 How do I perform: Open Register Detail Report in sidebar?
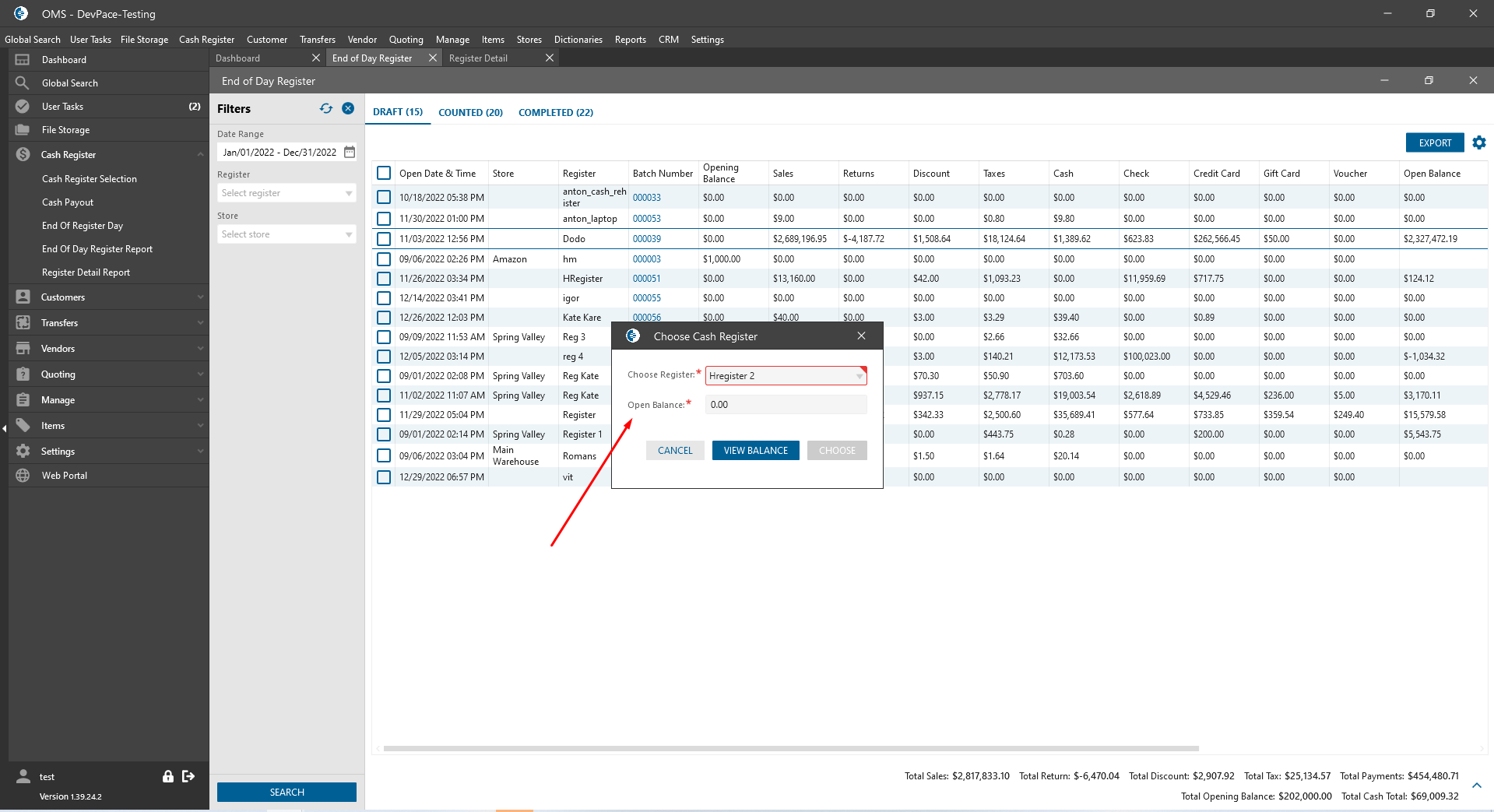(86, 272)
